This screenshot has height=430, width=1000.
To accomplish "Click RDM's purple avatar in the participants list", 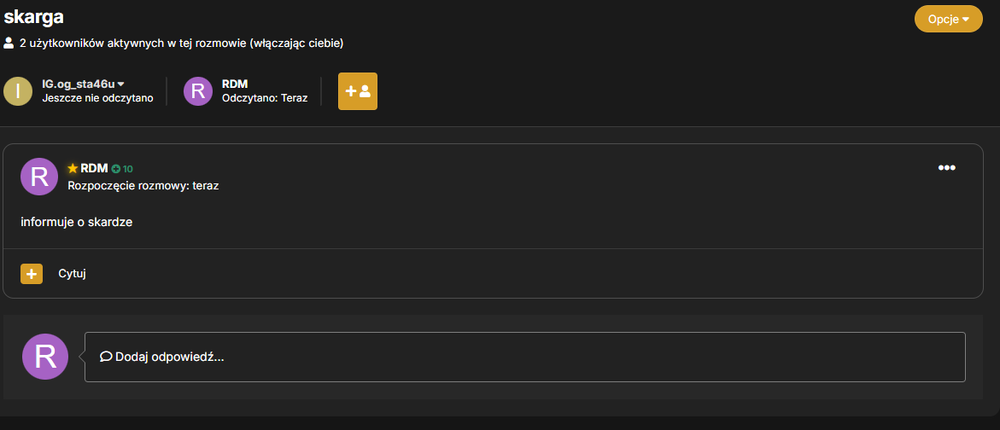I will (x=198, y=91).
